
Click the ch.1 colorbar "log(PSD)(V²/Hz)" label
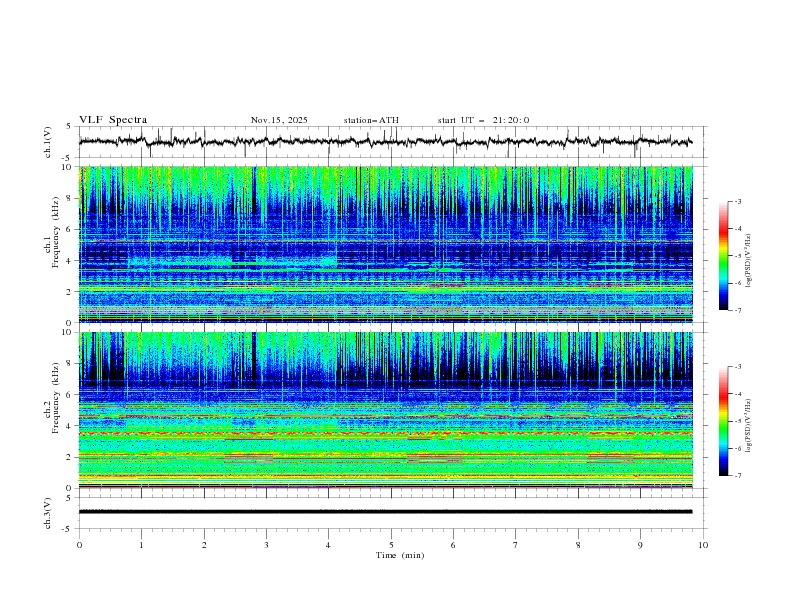pos(749,260)
